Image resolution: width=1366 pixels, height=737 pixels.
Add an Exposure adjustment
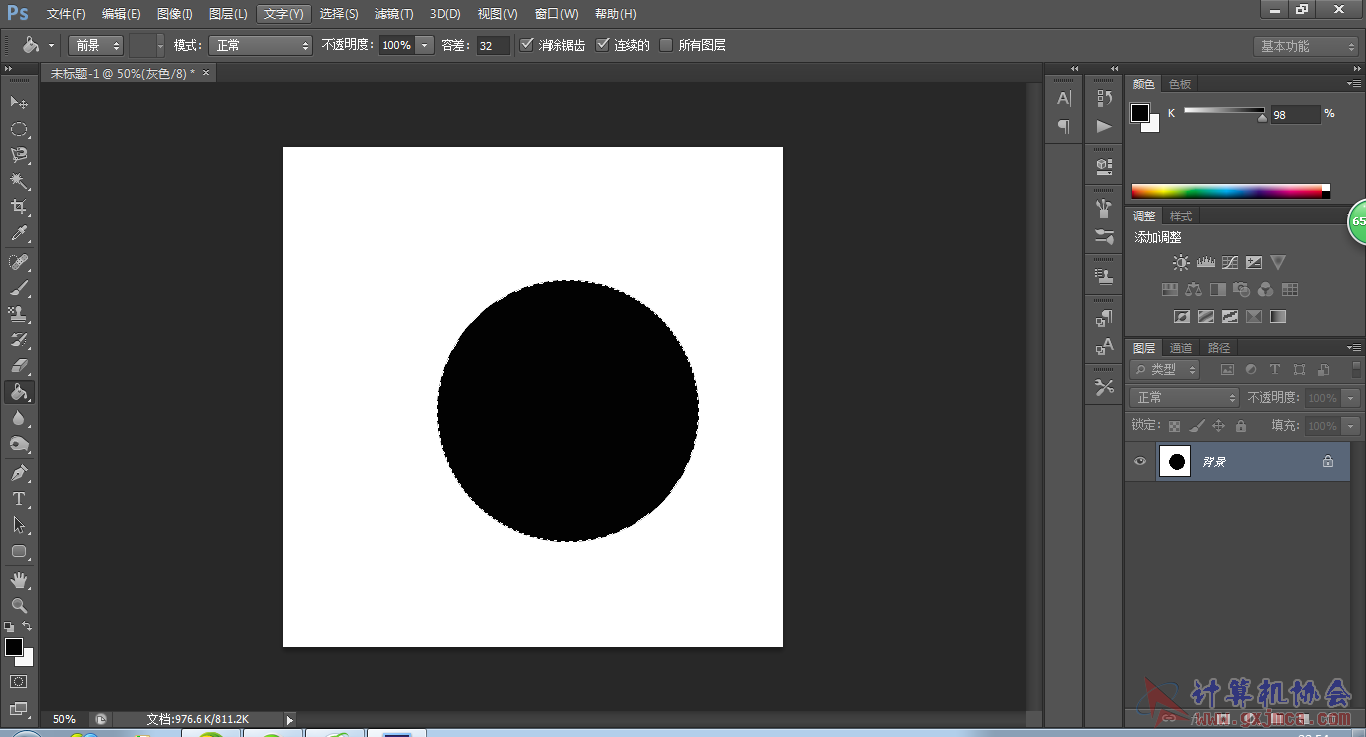(1254, 263)
